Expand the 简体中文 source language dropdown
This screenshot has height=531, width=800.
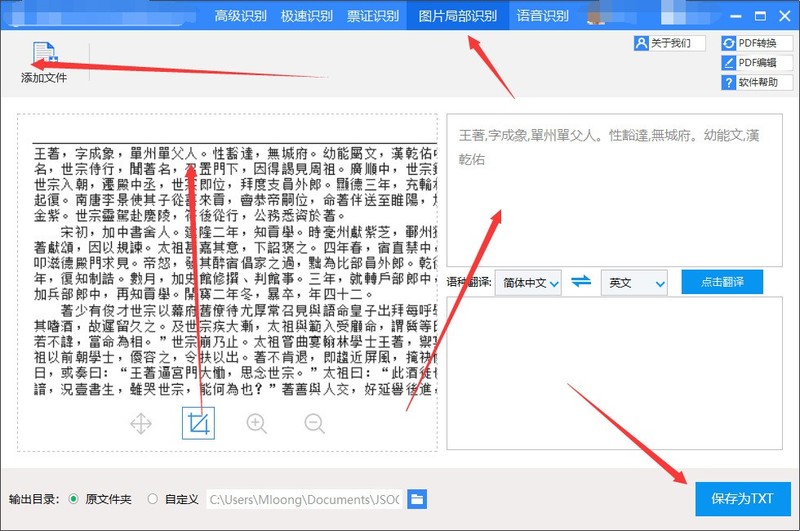528,283
